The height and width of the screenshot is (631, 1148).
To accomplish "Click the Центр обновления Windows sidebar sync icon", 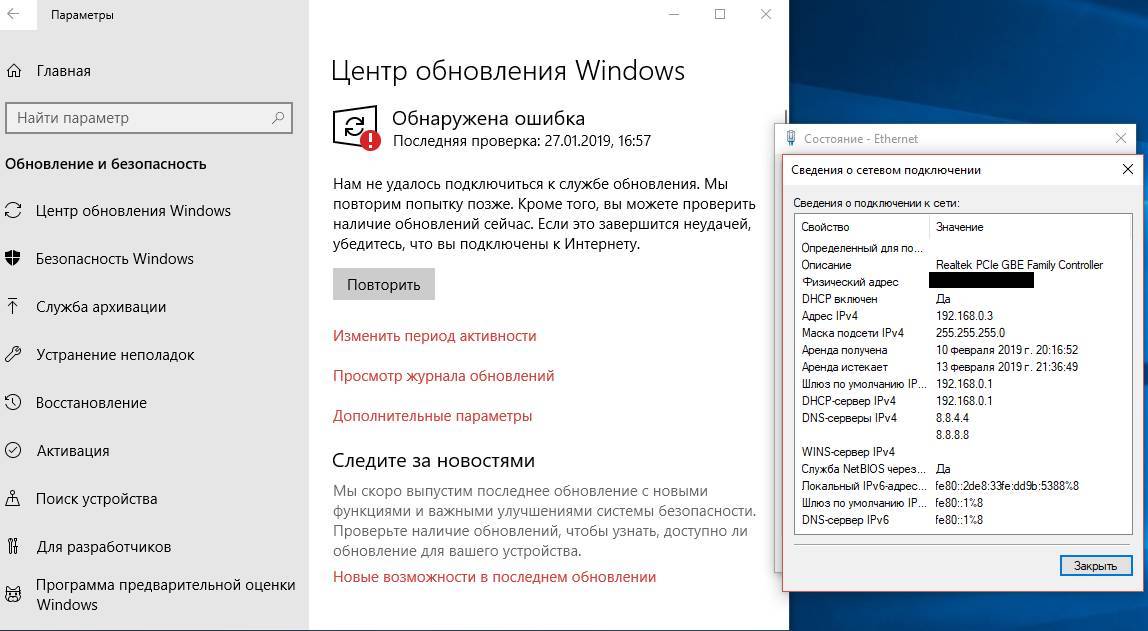I will tap(13, 211).
